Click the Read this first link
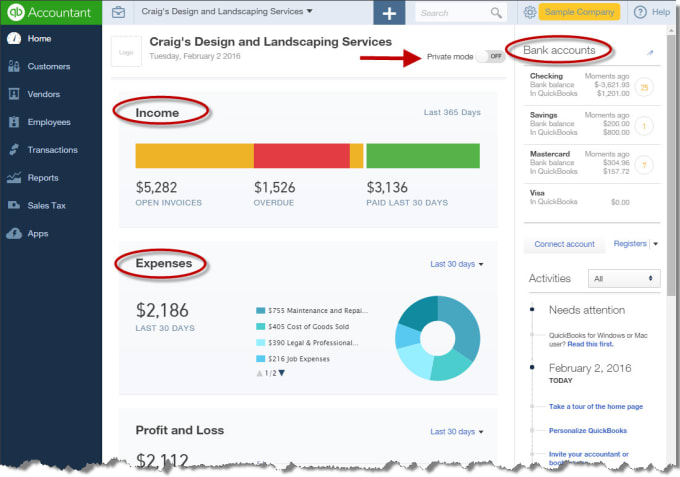The height and width of the screenshot is (477, 680). point(590,344)
